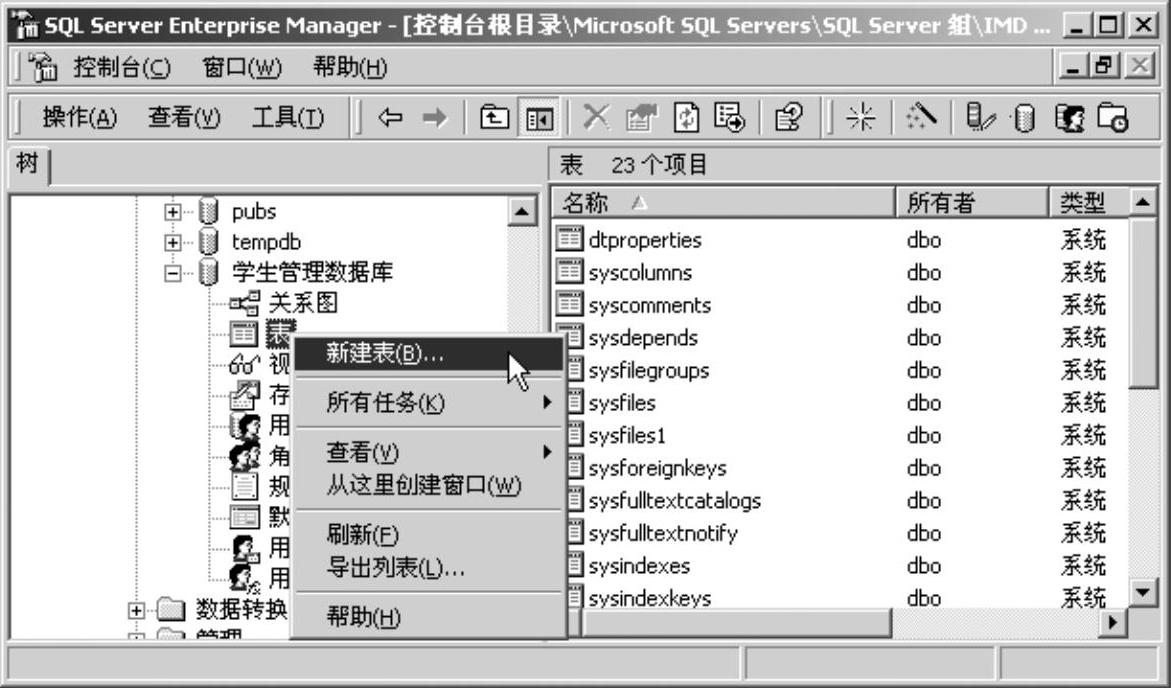Click the Refresh toolbar icon

pos(686,117)
